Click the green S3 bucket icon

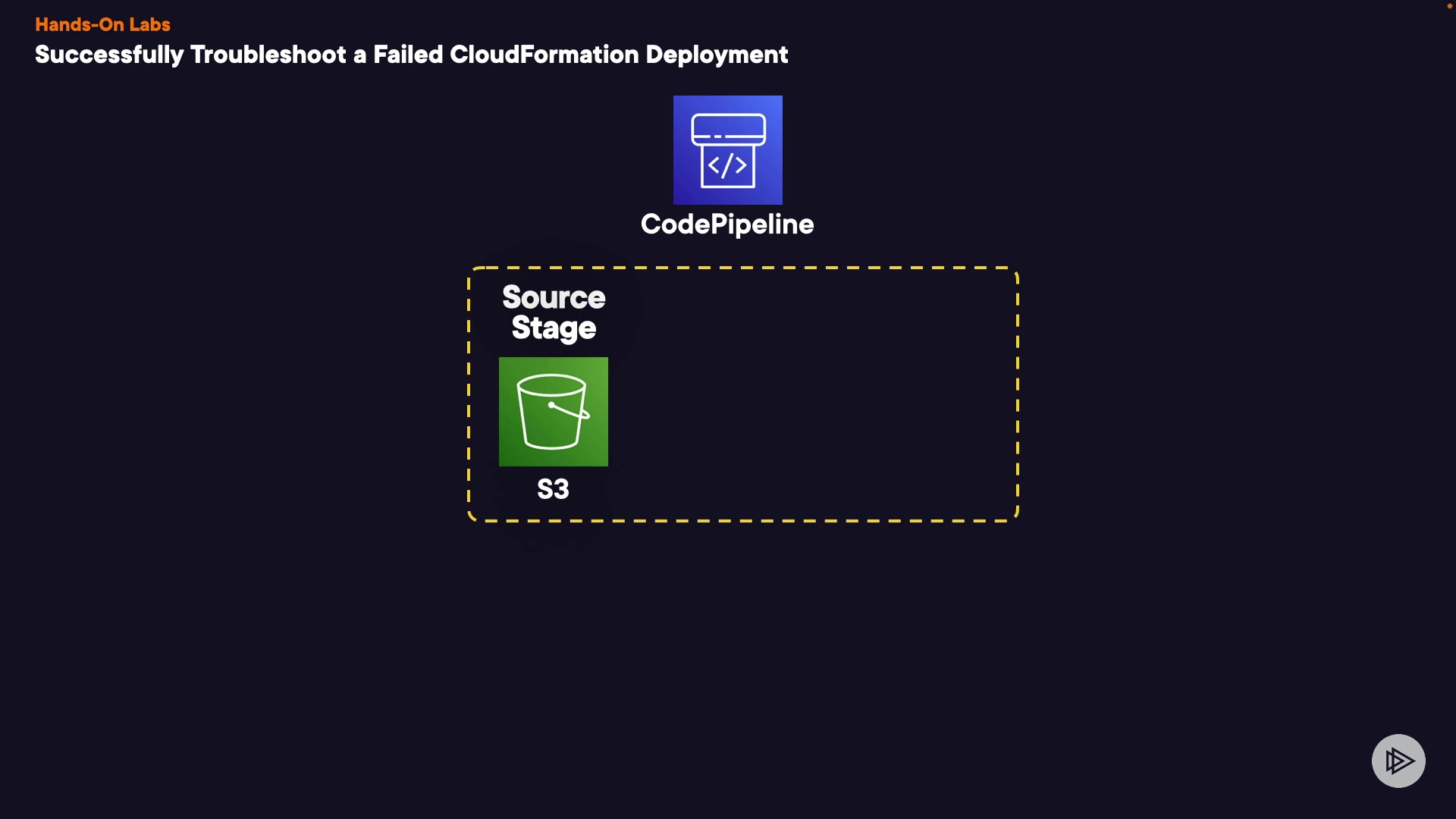(x=553, y=412)
